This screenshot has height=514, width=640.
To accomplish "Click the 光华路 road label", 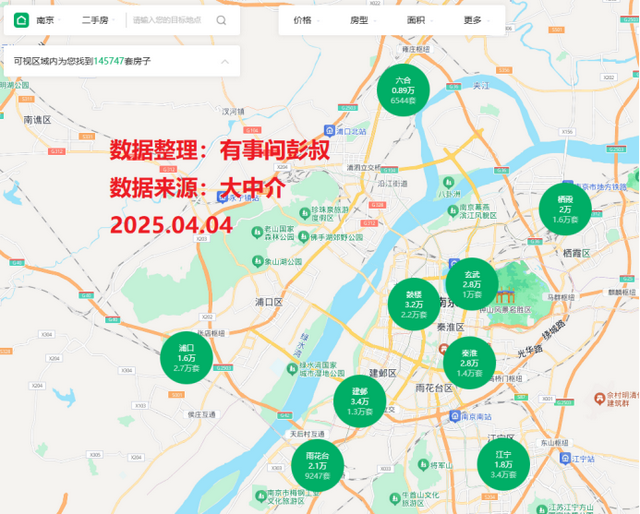I will (x=530, y=351).
